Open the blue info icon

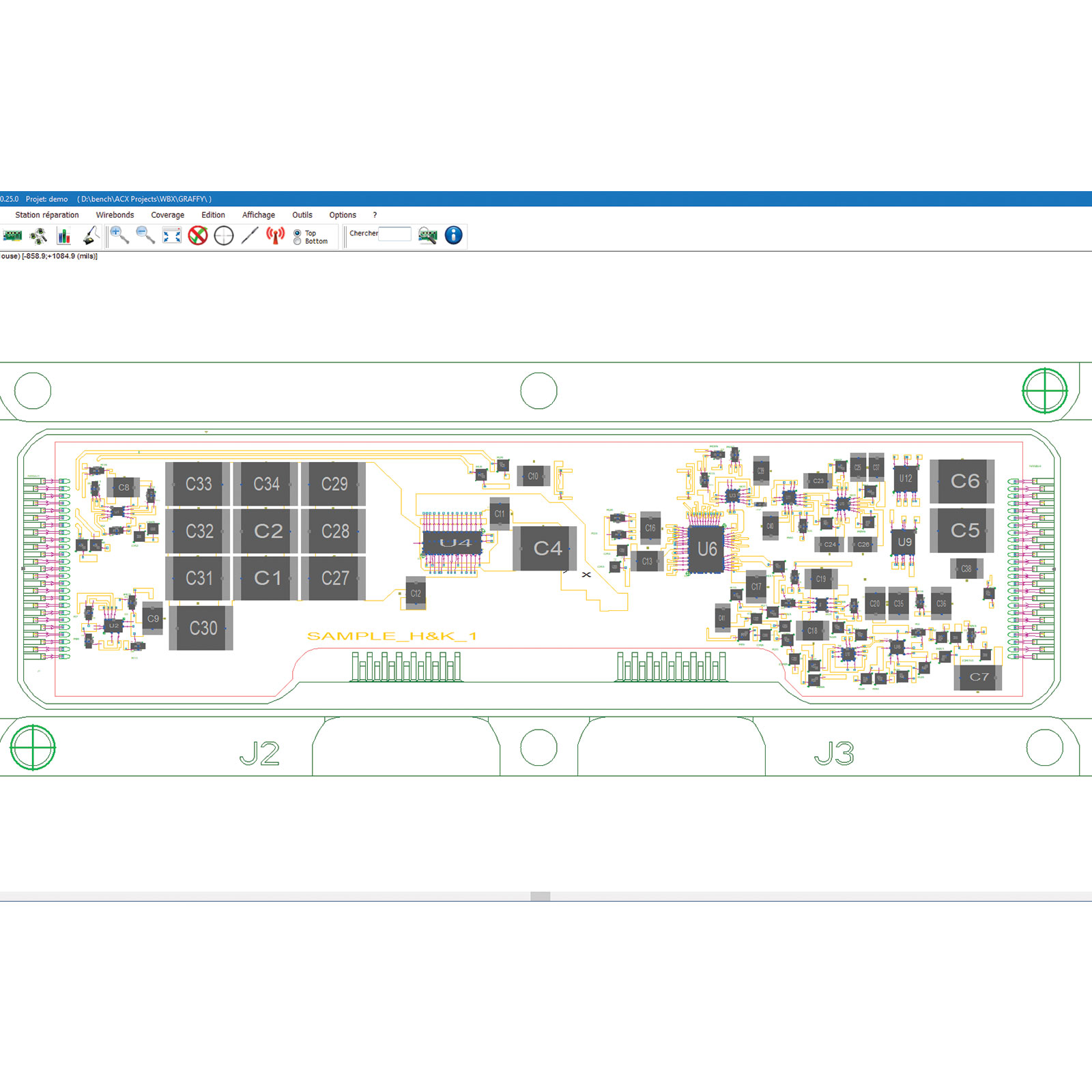click(x=454, y=235)
